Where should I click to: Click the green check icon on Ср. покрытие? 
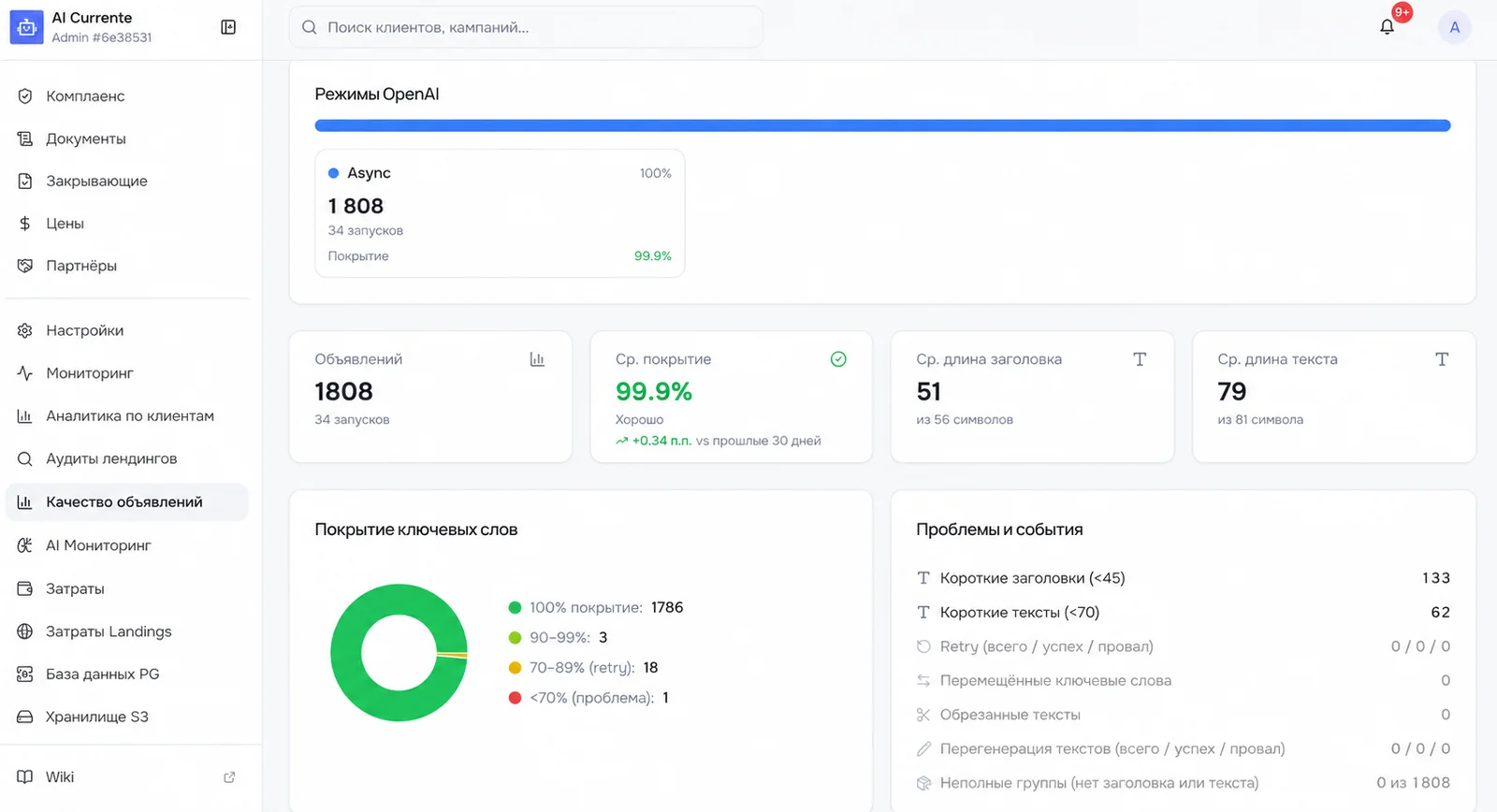838,359
